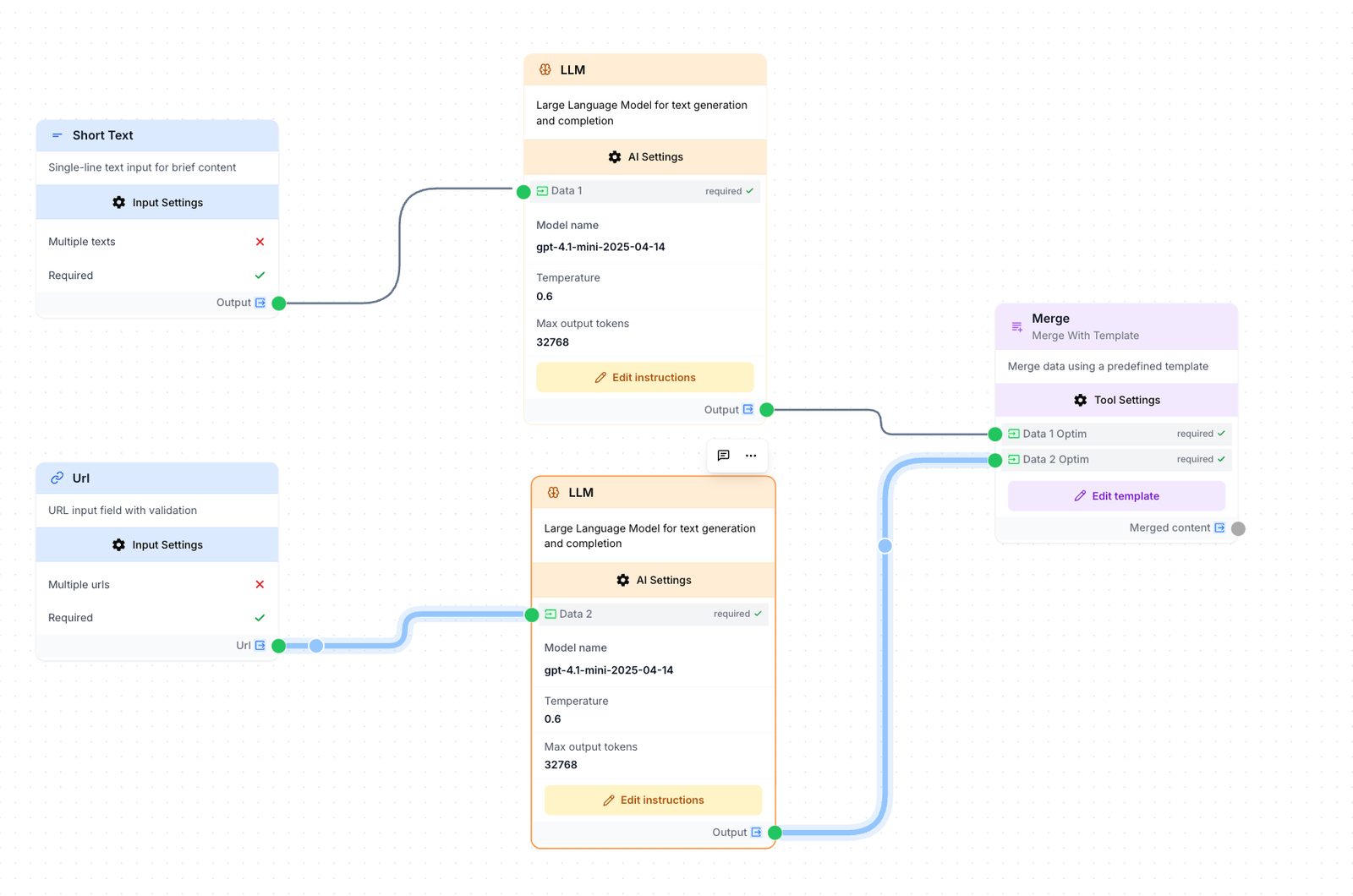1353x896 pixels.
Task: Click the Short Text Output port icon
Action: 260,303
